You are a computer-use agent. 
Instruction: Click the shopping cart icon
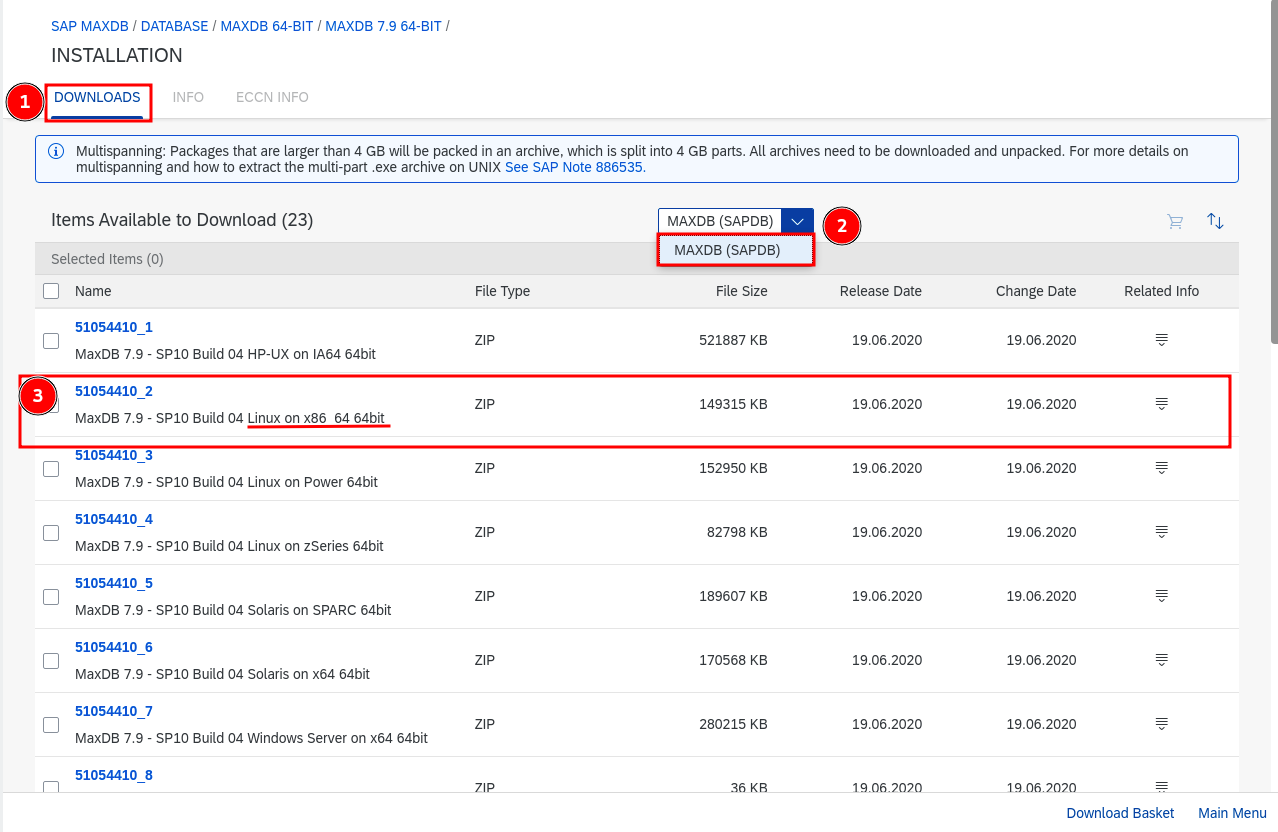(1175, 221)
